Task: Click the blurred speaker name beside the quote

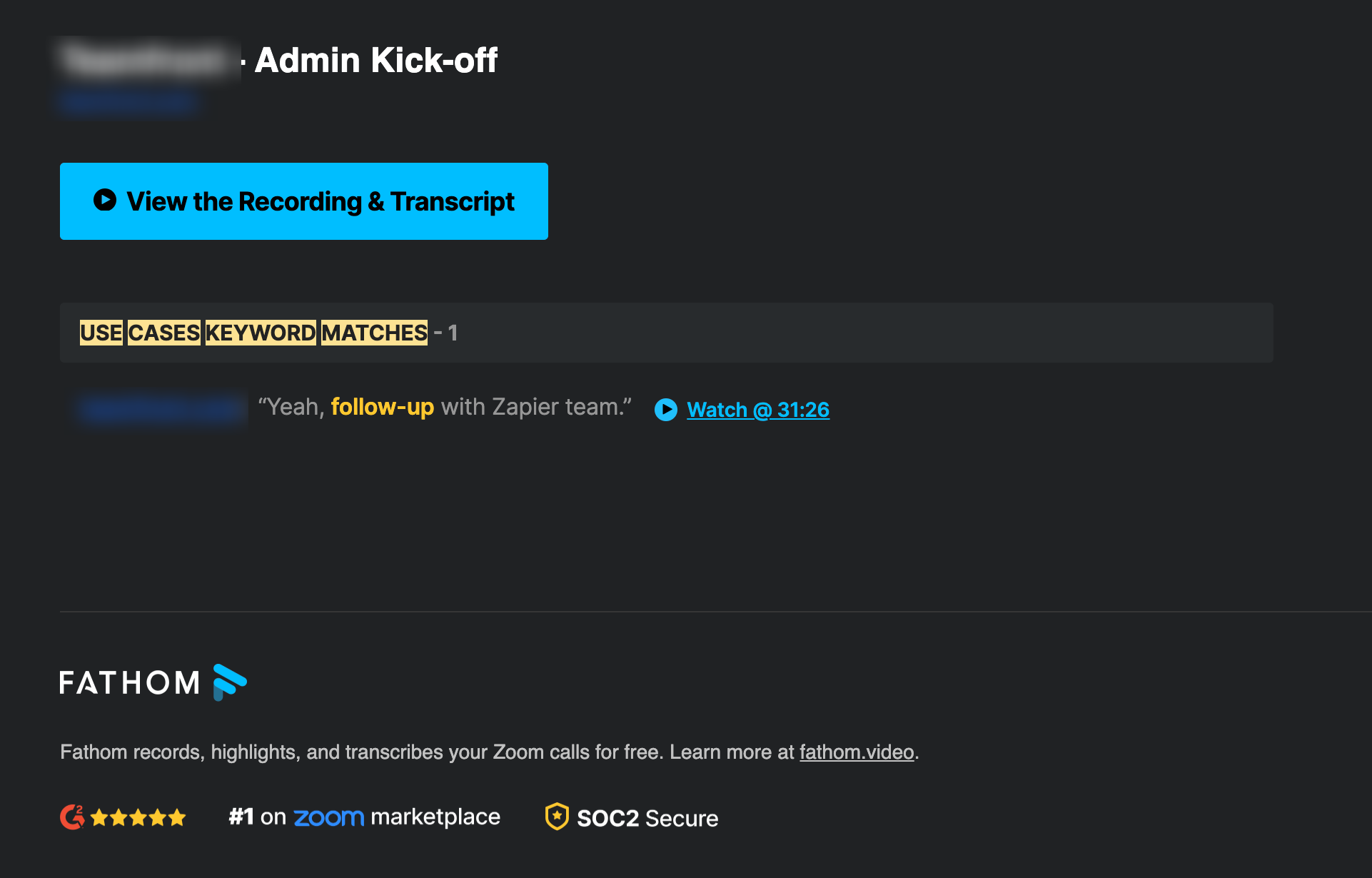Action: click(x=161, y=409)
